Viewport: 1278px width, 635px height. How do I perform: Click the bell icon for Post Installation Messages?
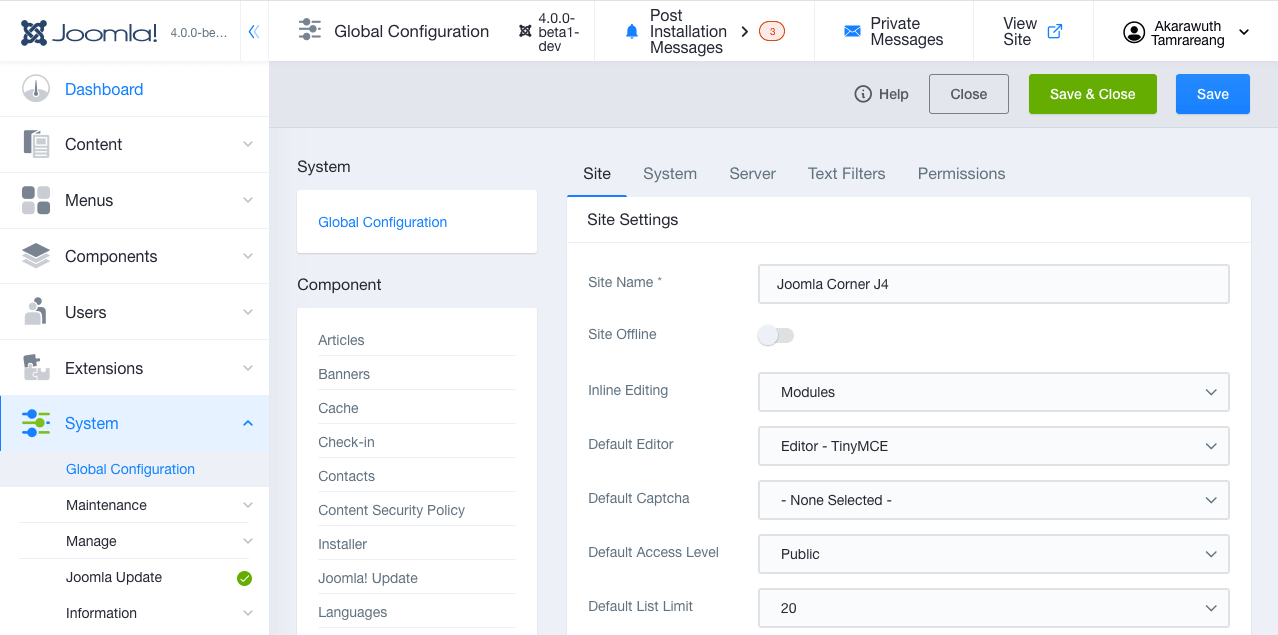[x=631, y=32]
